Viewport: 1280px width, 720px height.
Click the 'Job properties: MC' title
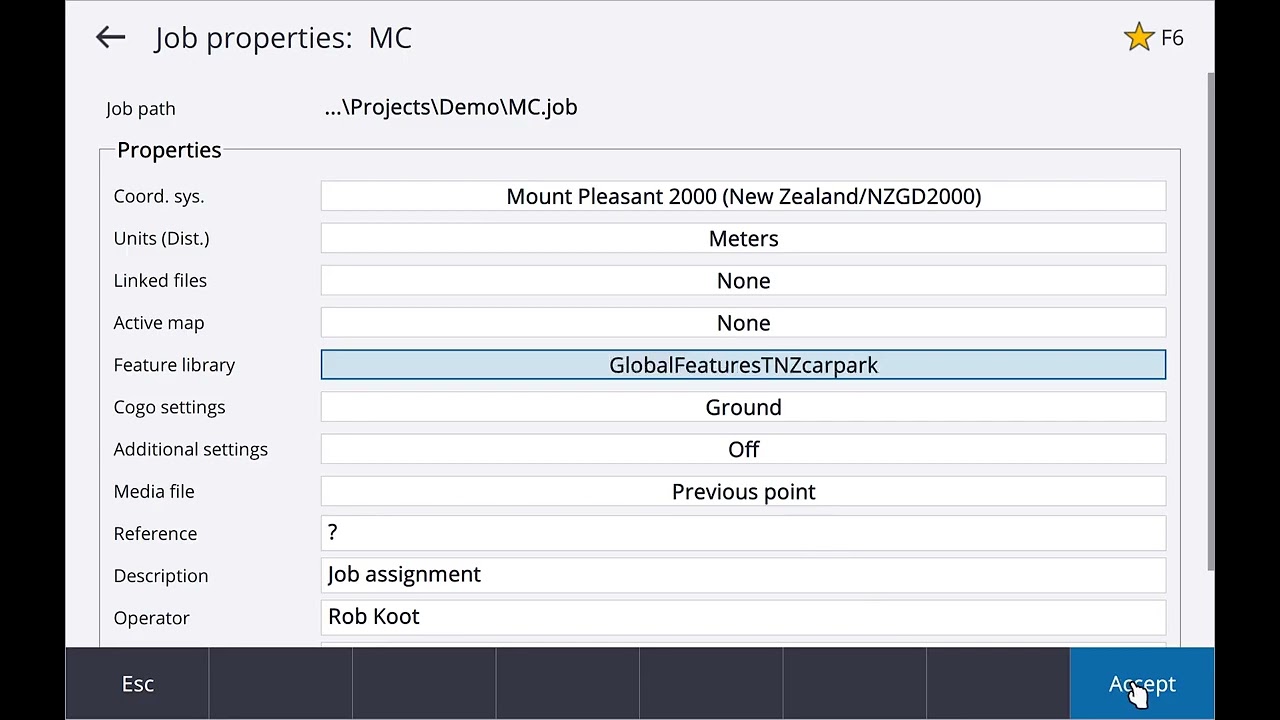(x=283, y=38)
